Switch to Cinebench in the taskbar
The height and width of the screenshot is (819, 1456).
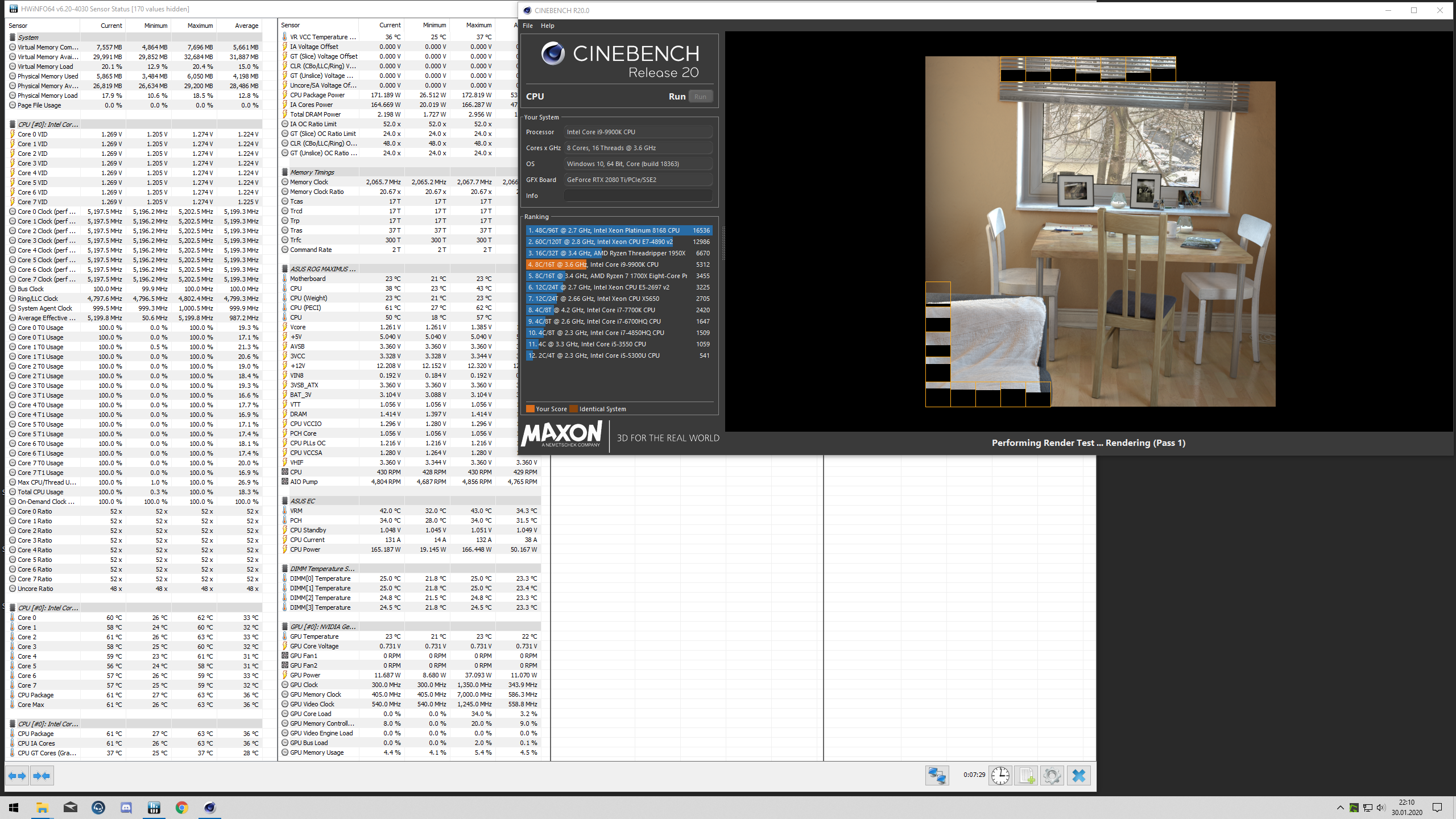tap(210, 808)
